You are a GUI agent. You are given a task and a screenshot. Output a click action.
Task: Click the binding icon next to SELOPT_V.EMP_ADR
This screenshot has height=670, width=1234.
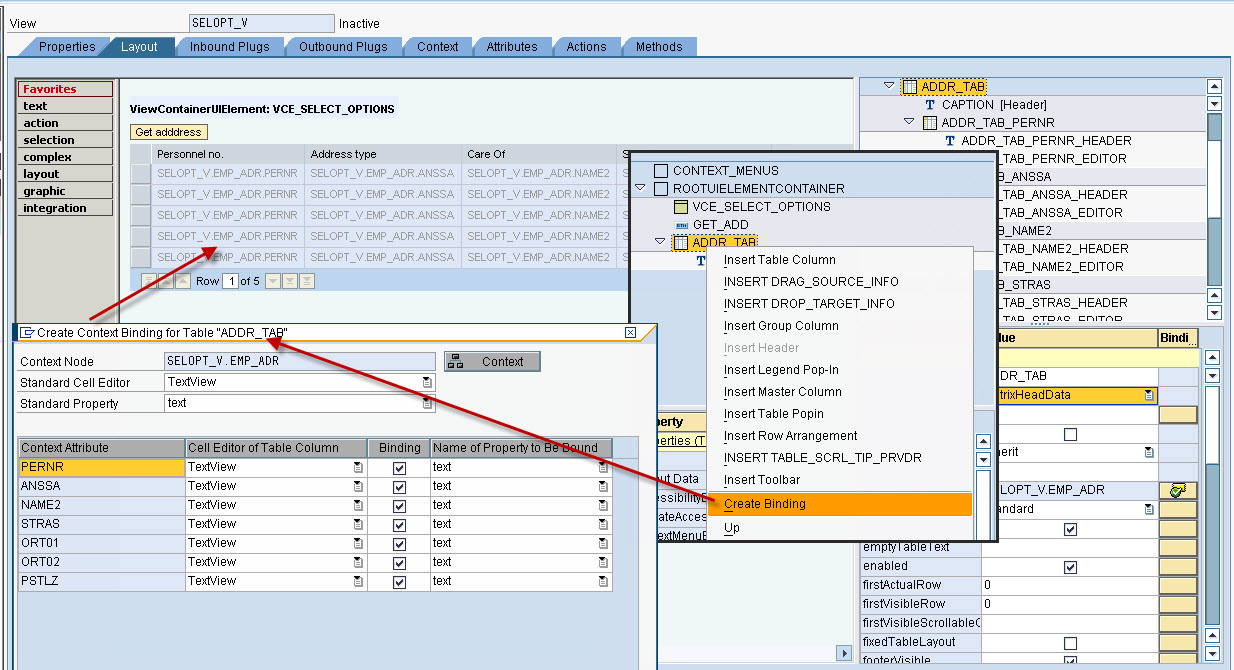coord(1178,490)
